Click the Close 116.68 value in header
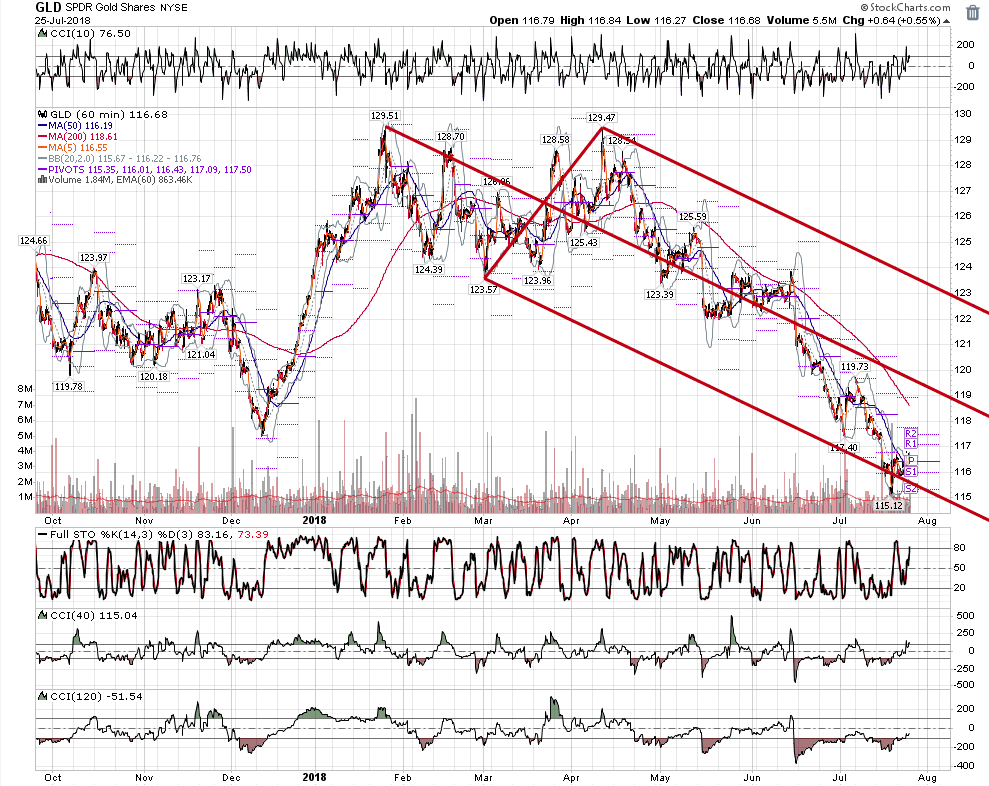This screenshot has height=786, width=989. (727, 20)
